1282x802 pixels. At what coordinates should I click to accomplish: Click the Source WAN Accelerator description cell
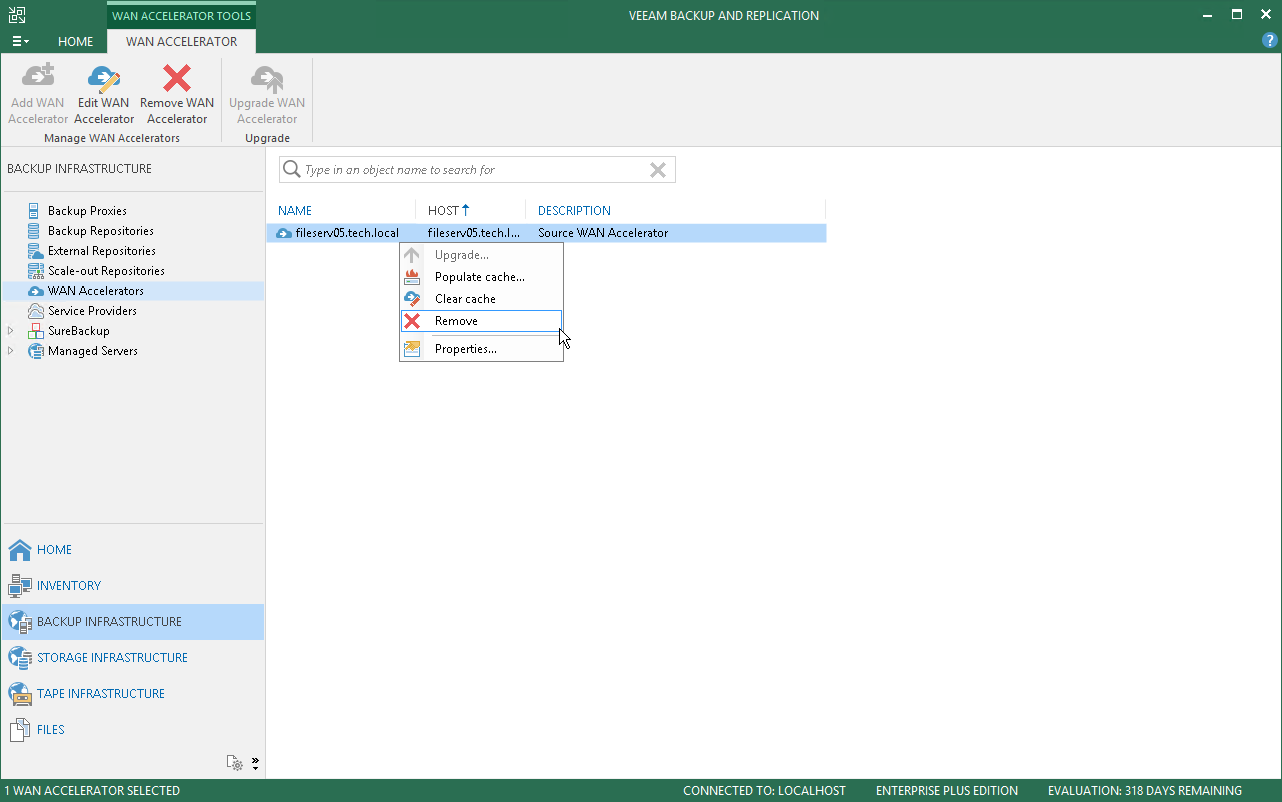click(603, 233)
